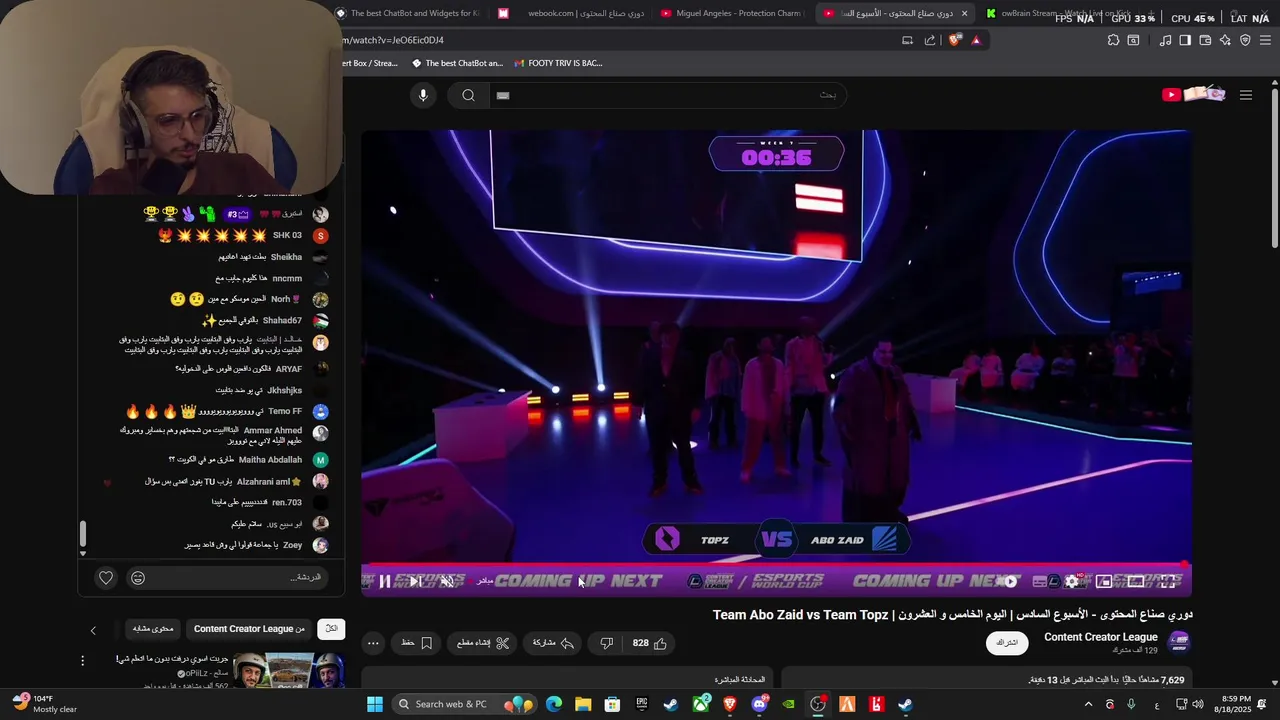Image resolution: width=1280 pixels, height=720 pixels.
Task: Open The best ChatBot bookmark
Action: point(457,63)
